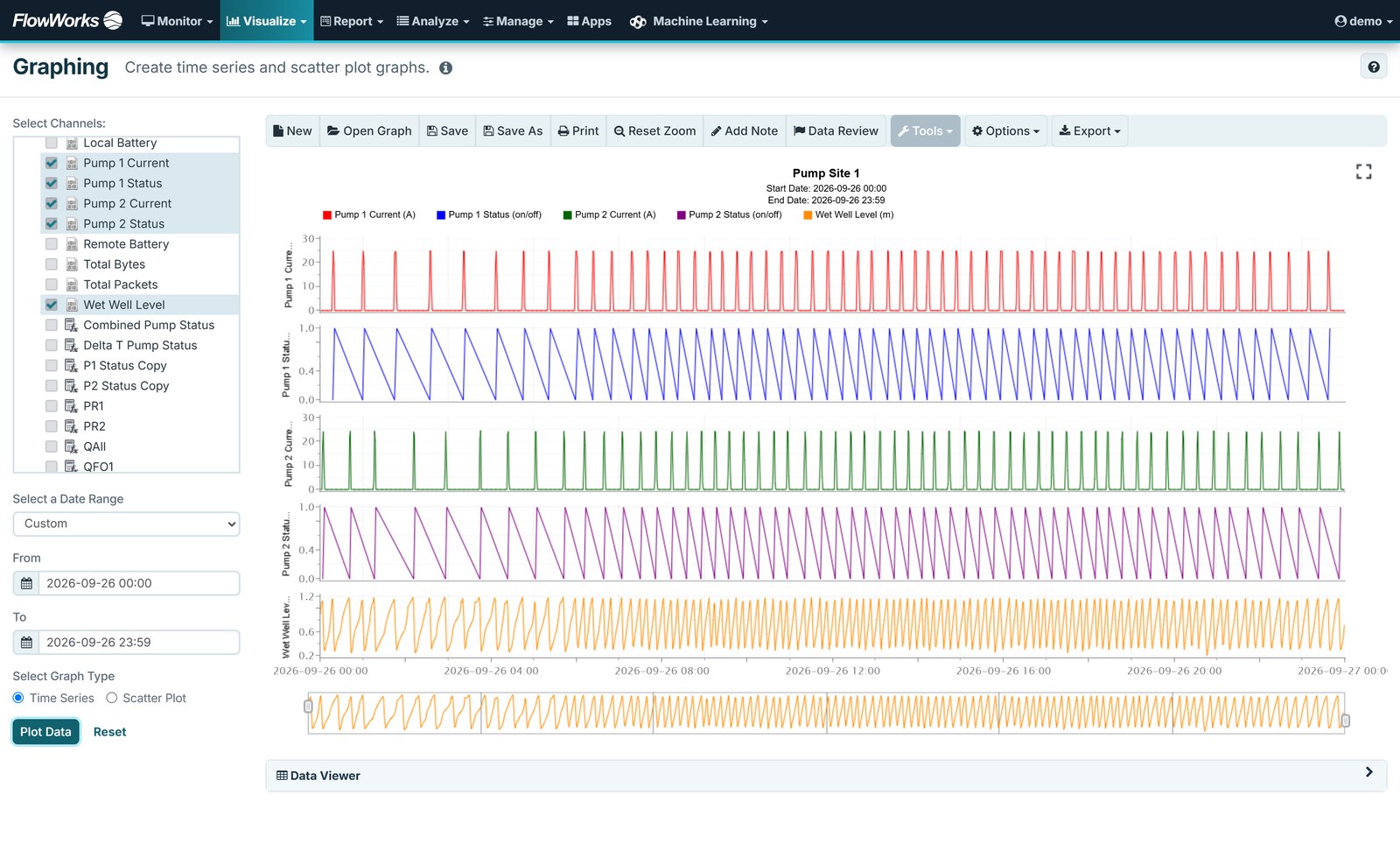Click the calendar icon for To date
This screenshot has width=1400, height=844.
click(x=26, y=643)
